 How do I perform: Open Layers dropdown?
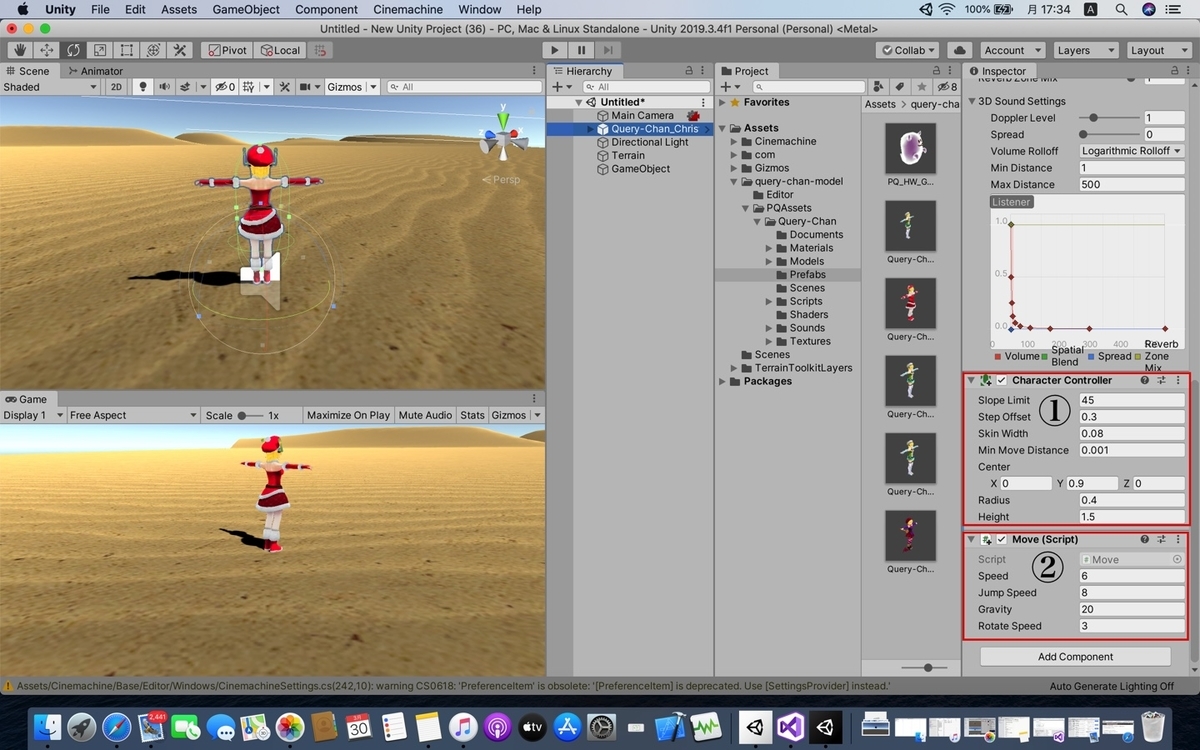1085,50
